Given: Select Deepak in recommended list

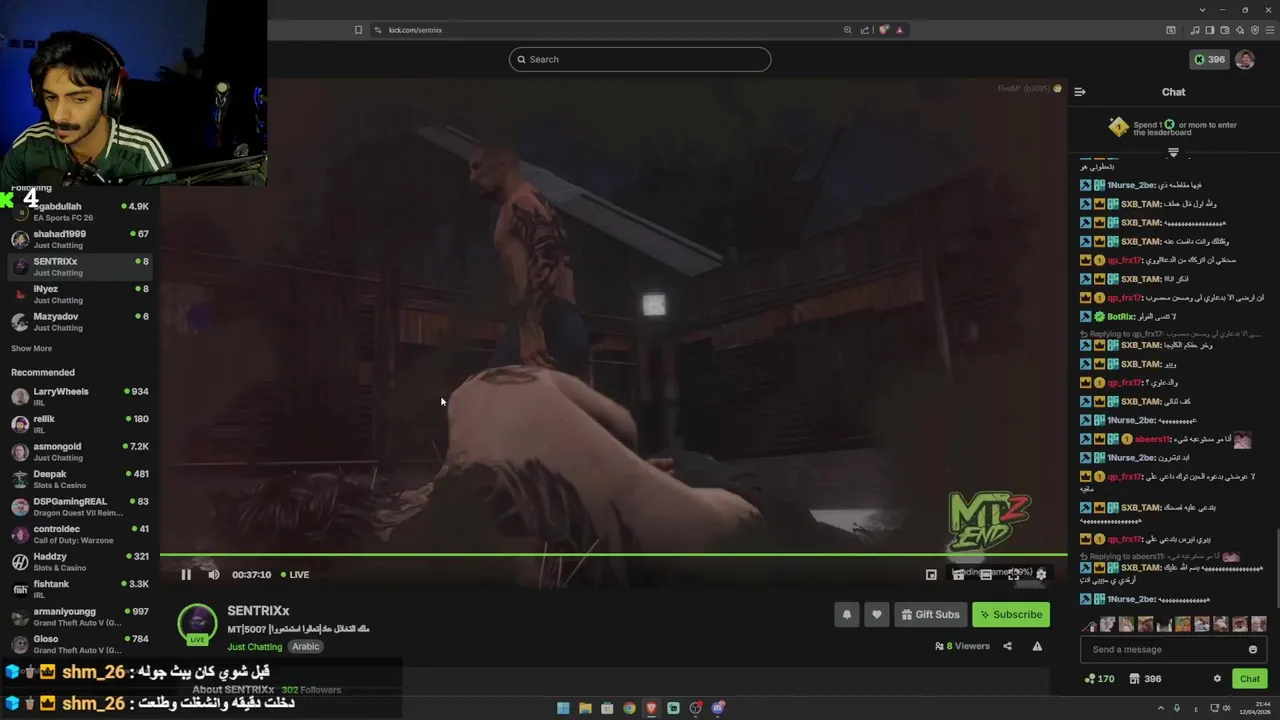Looking at the screenshot, I should point(80,479).
